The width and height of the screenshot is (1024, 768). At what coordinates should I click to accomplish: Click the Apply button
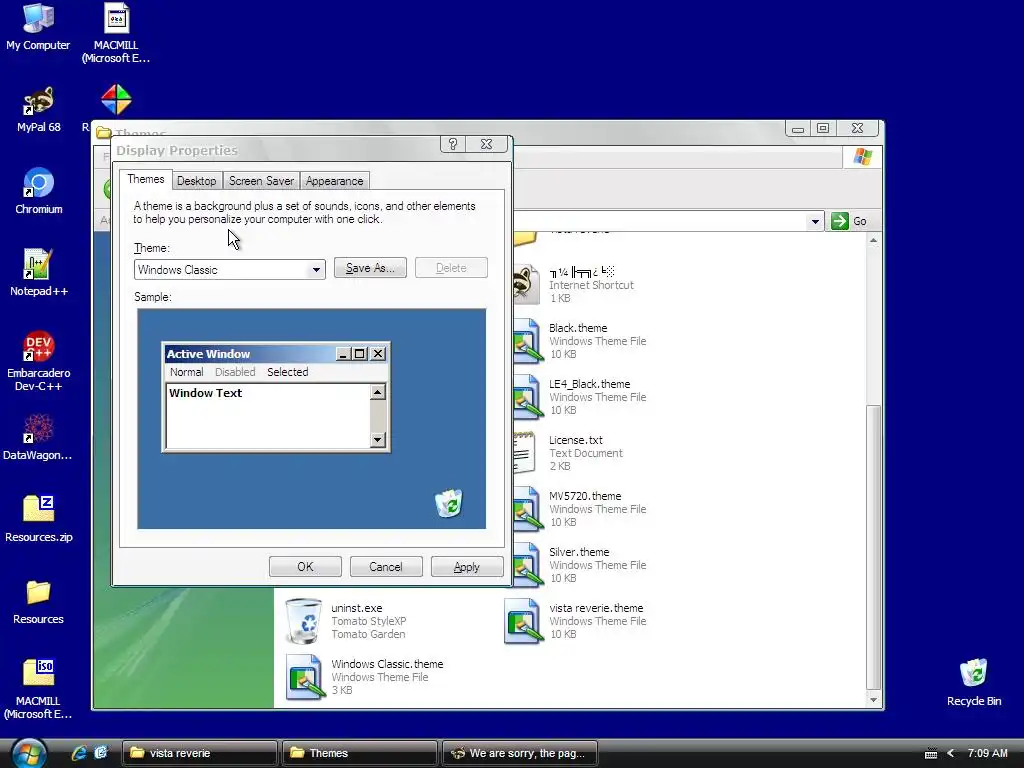[467, 567]
